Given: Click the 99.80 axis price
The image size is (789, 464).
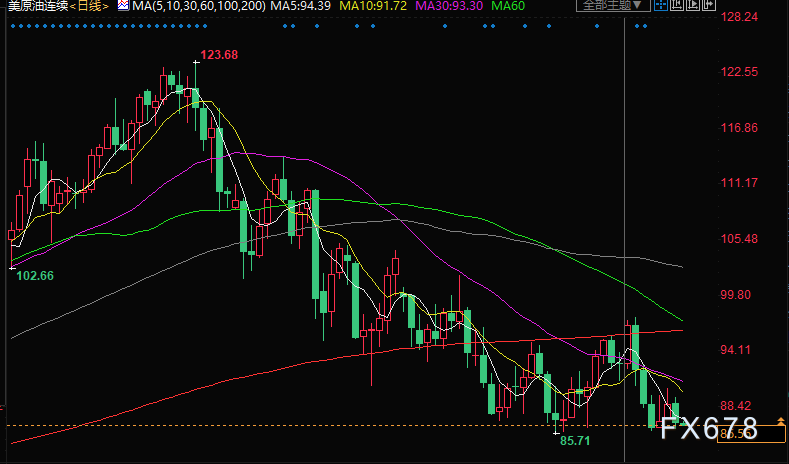Looking at the screenshot, I should click(735, 294).
